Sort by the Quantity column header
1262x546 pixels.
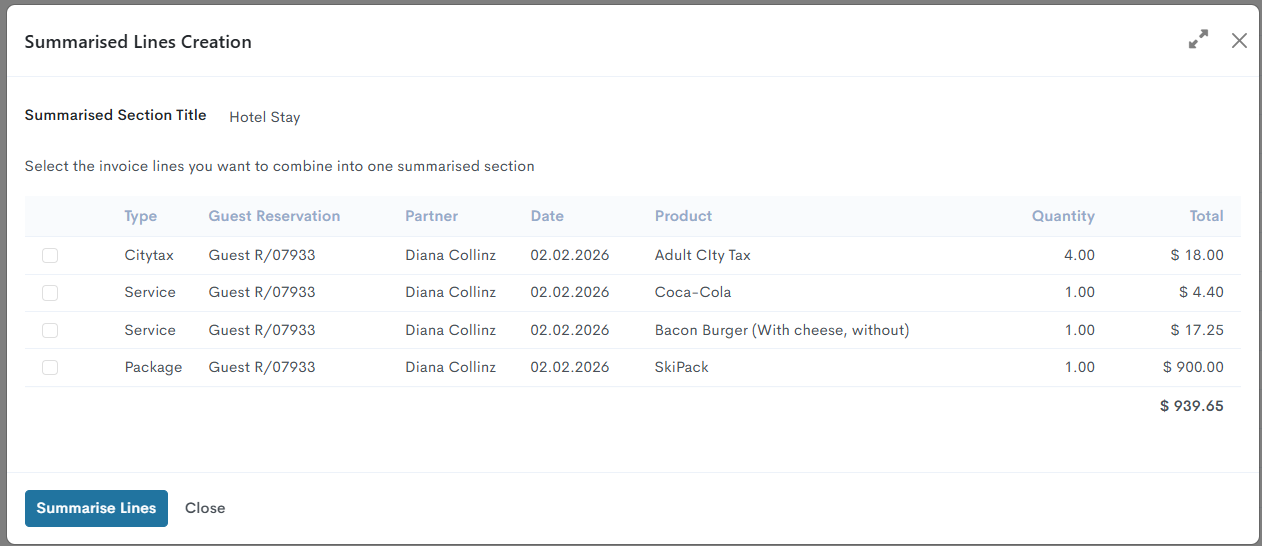click(x=1063, y=216)
